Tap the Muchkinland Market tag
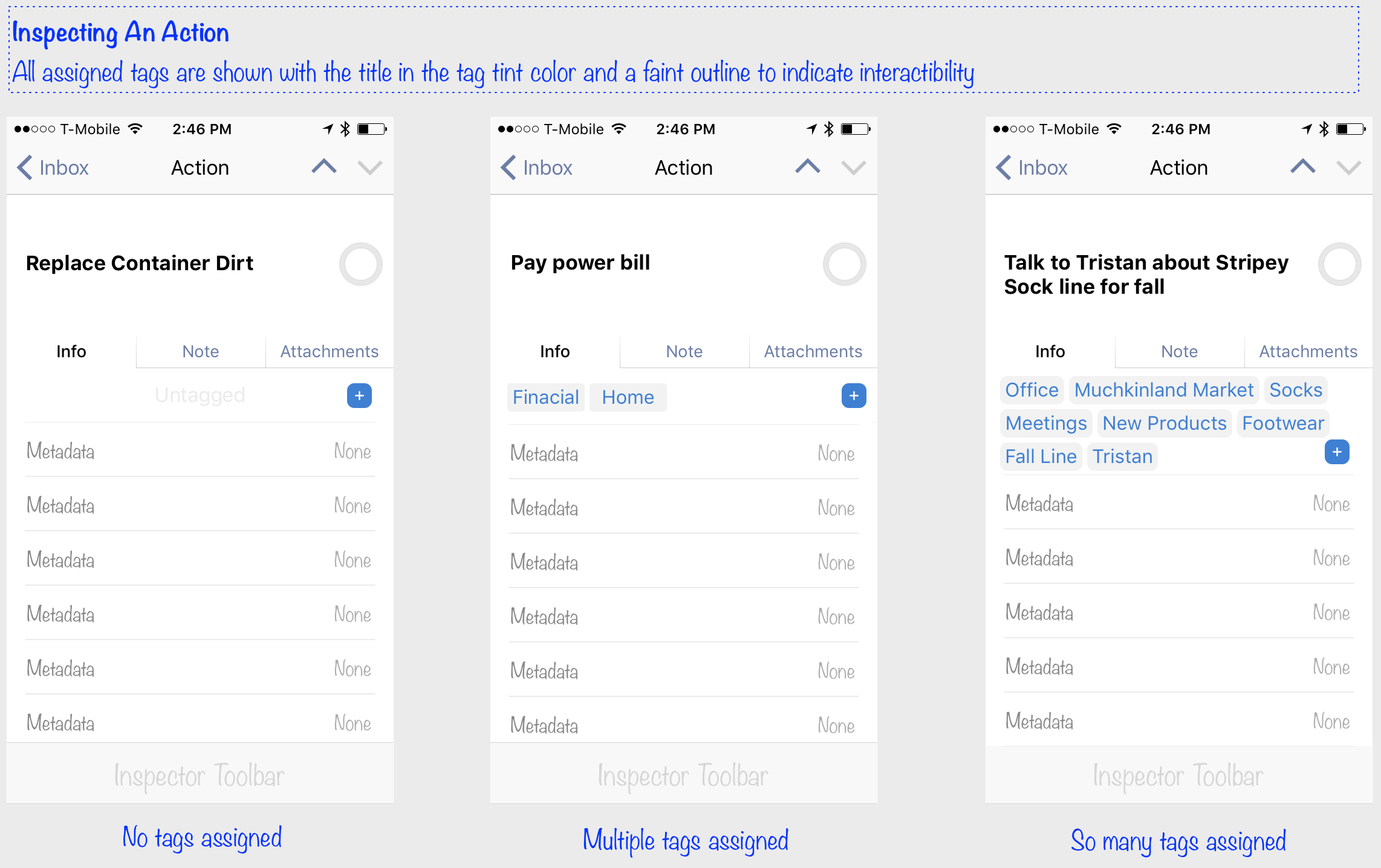Image resolution: width=1381 pixels, height=868 pixels. [x=1164, y=390]
